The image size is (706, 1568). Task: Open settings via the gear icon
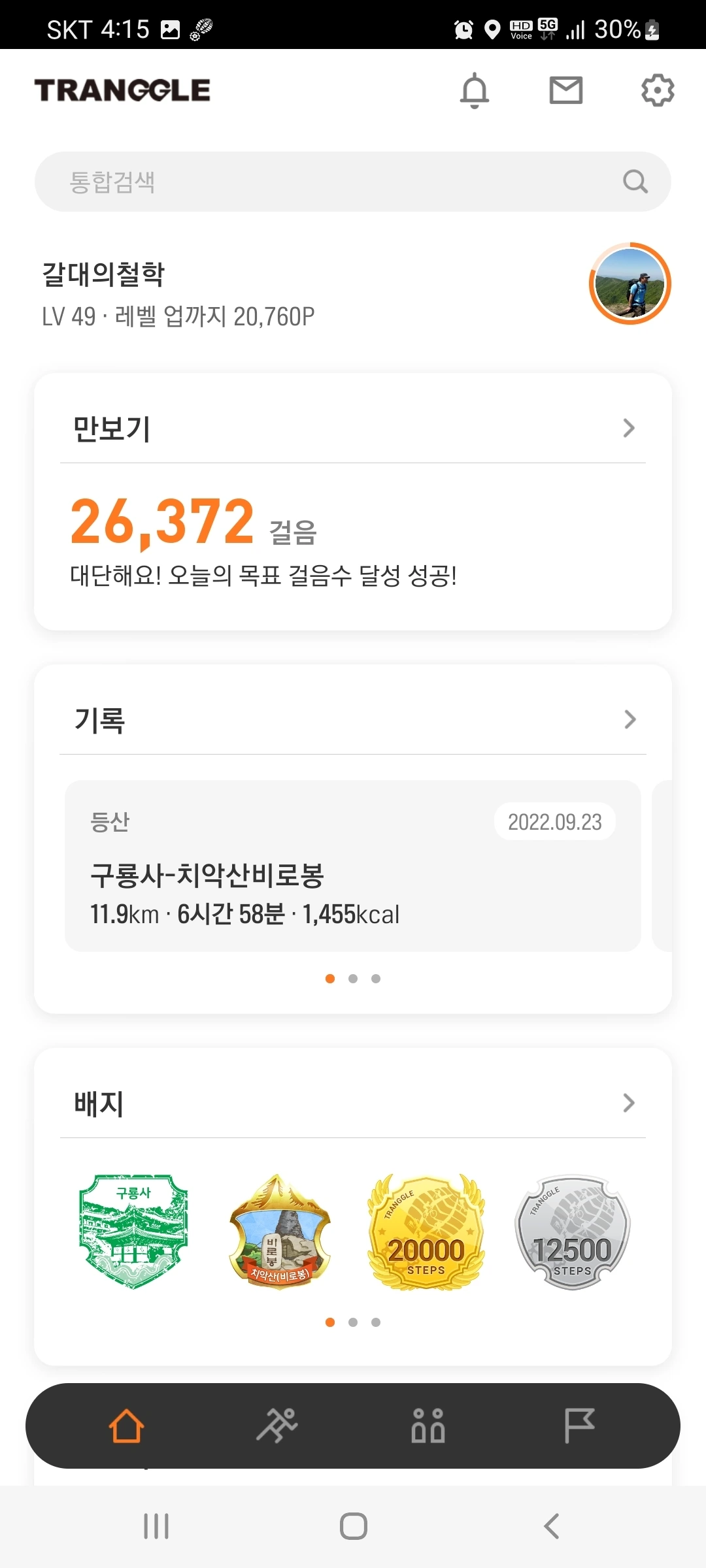[658, 90]
